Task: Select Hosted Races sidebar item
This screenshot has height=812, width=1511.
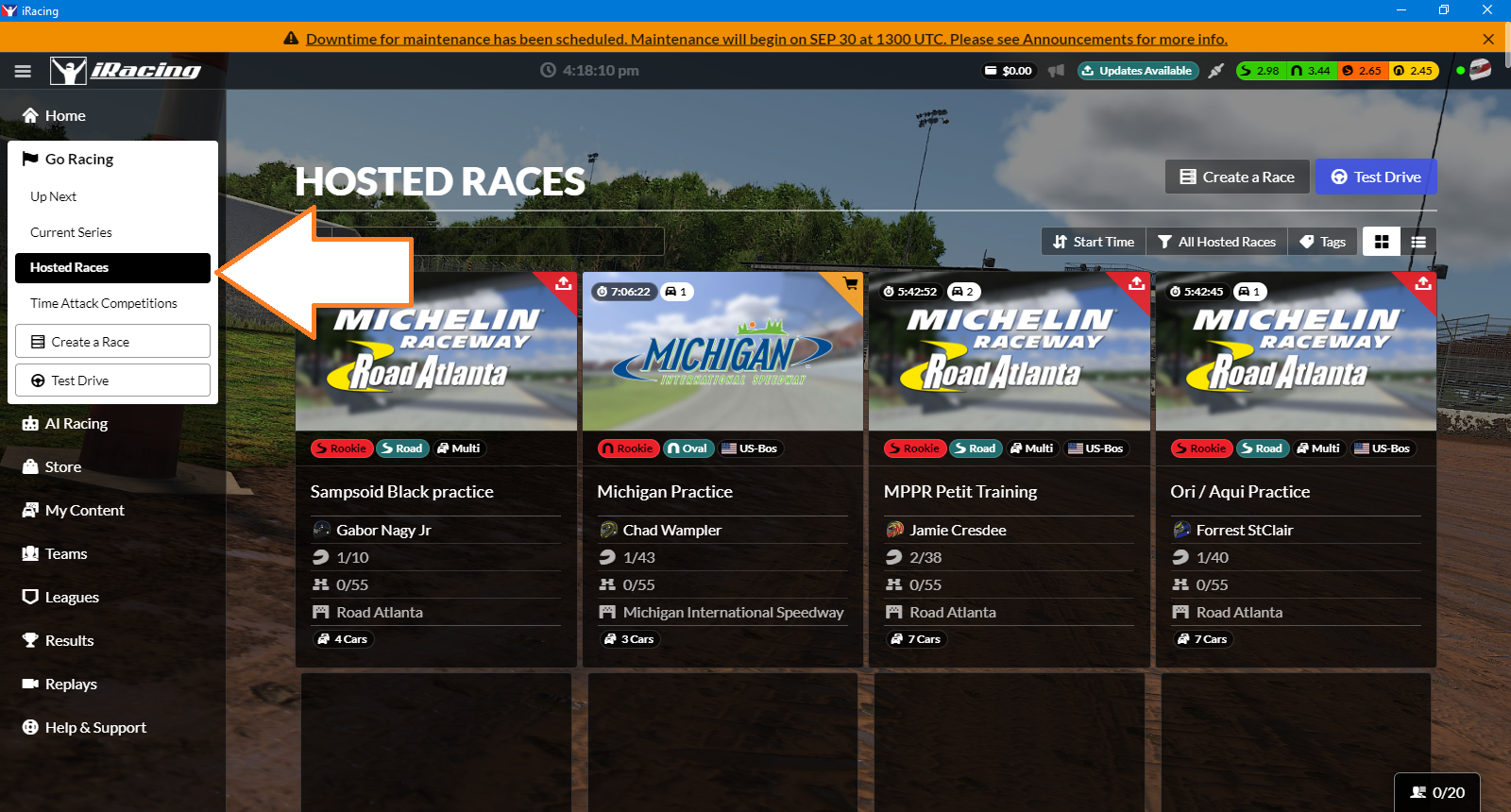Action: [112, 268]
